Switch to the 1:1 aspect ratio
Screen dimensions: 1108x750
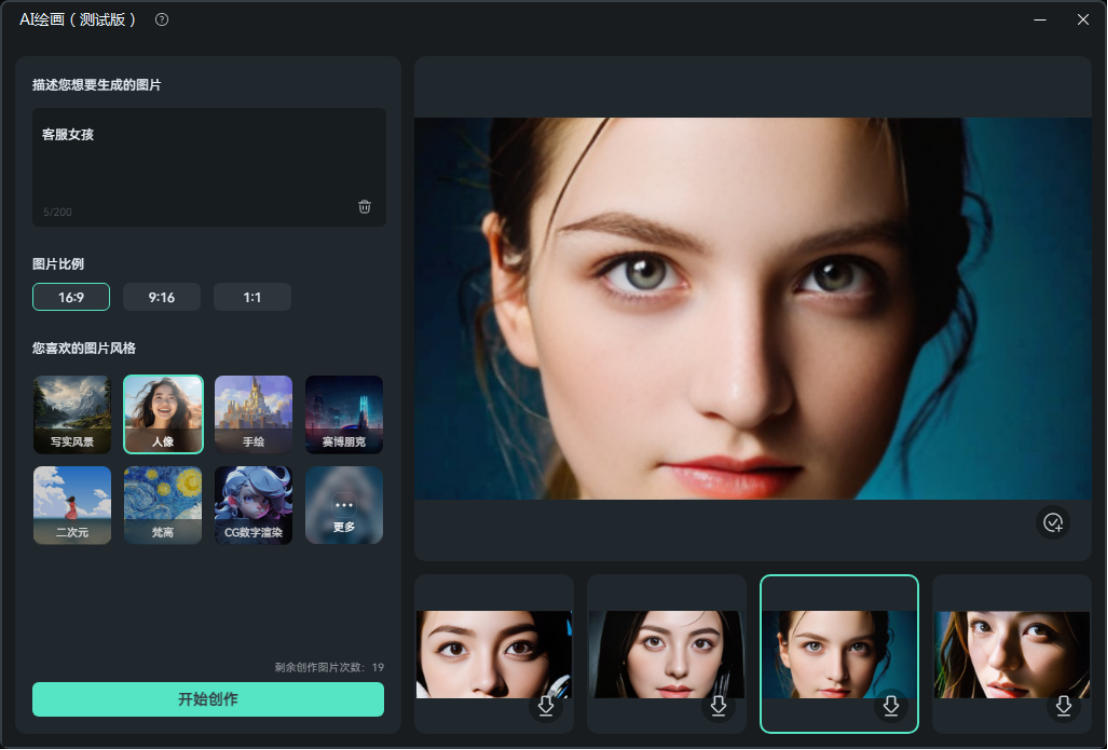coord(252,297)
